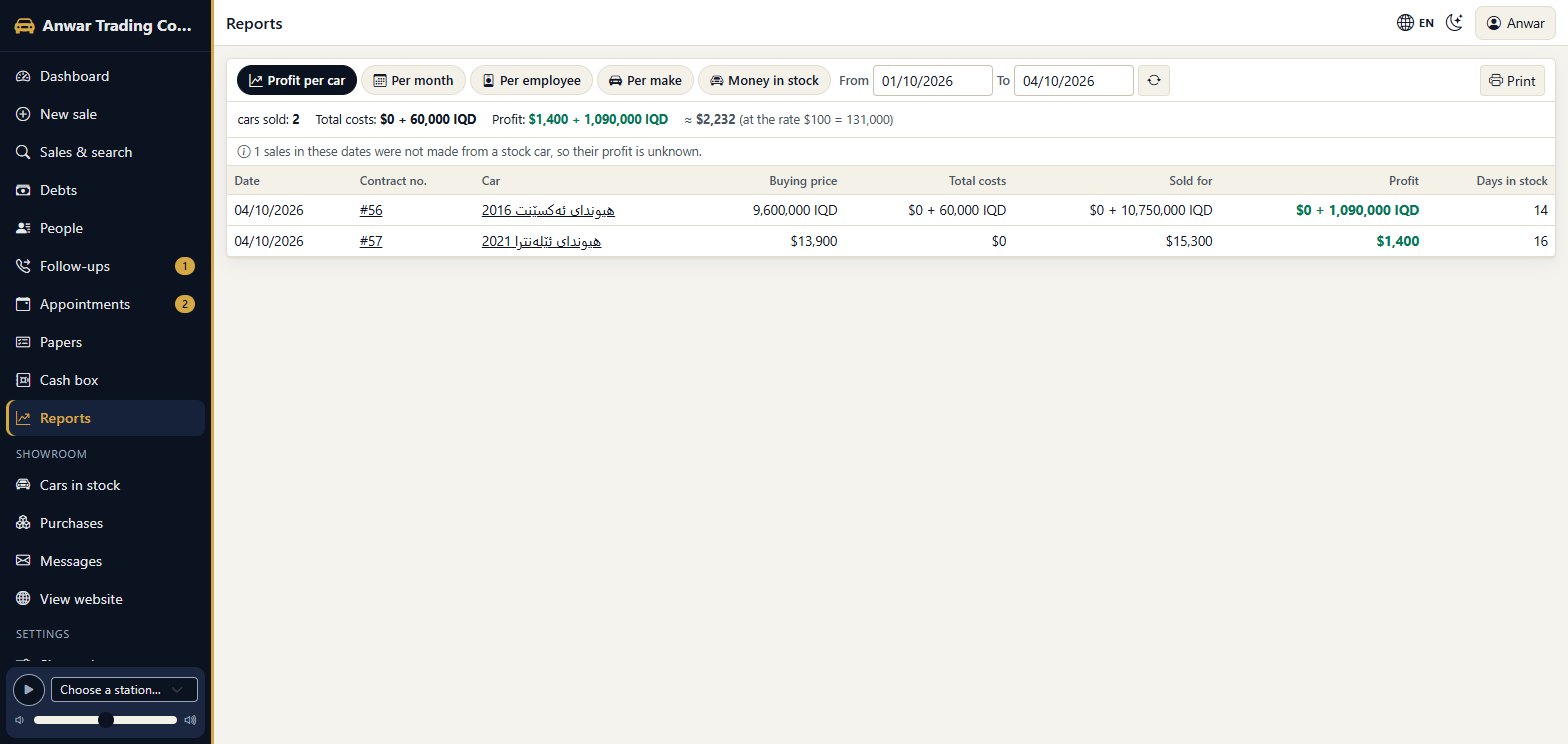The image size is (1568, 744).
Task: Click the low volume speaker icon
Action: pyautogui.click(x=19, y=720)
